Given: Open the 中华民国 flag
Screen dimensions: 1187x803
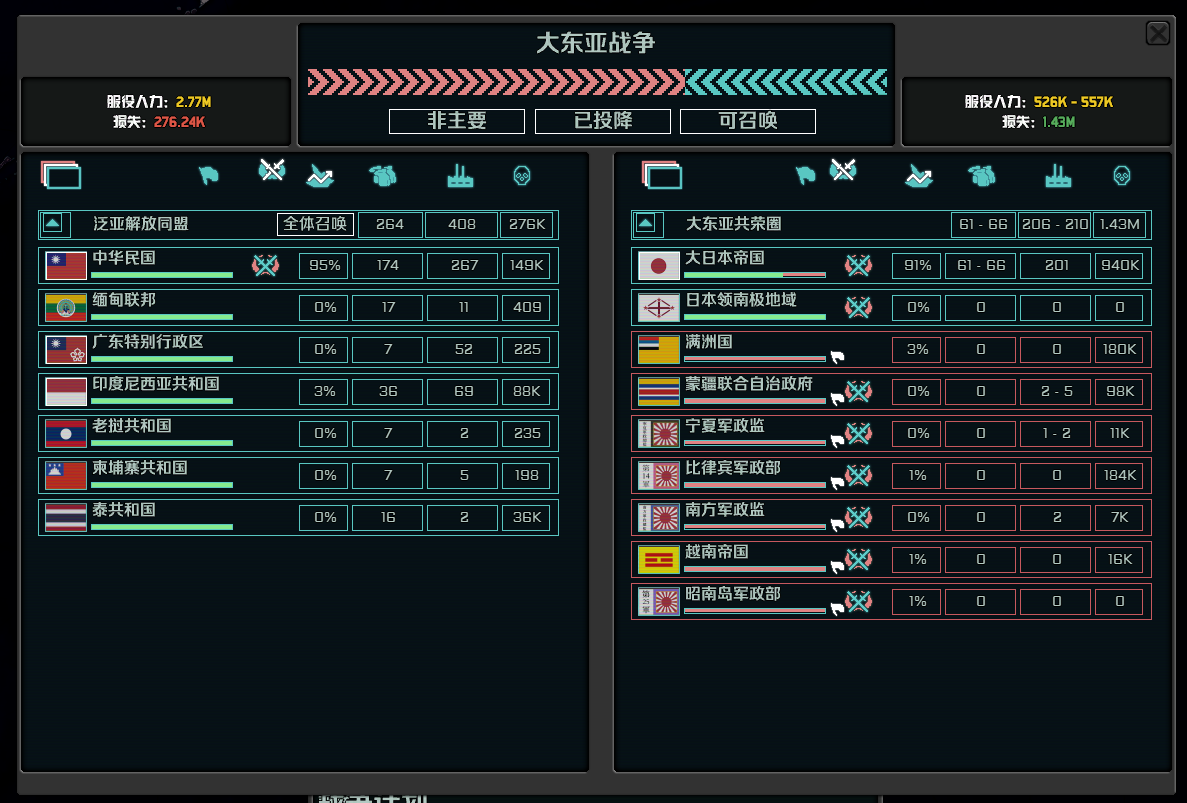Looking at the screenshot, I should tap(66, 266).
